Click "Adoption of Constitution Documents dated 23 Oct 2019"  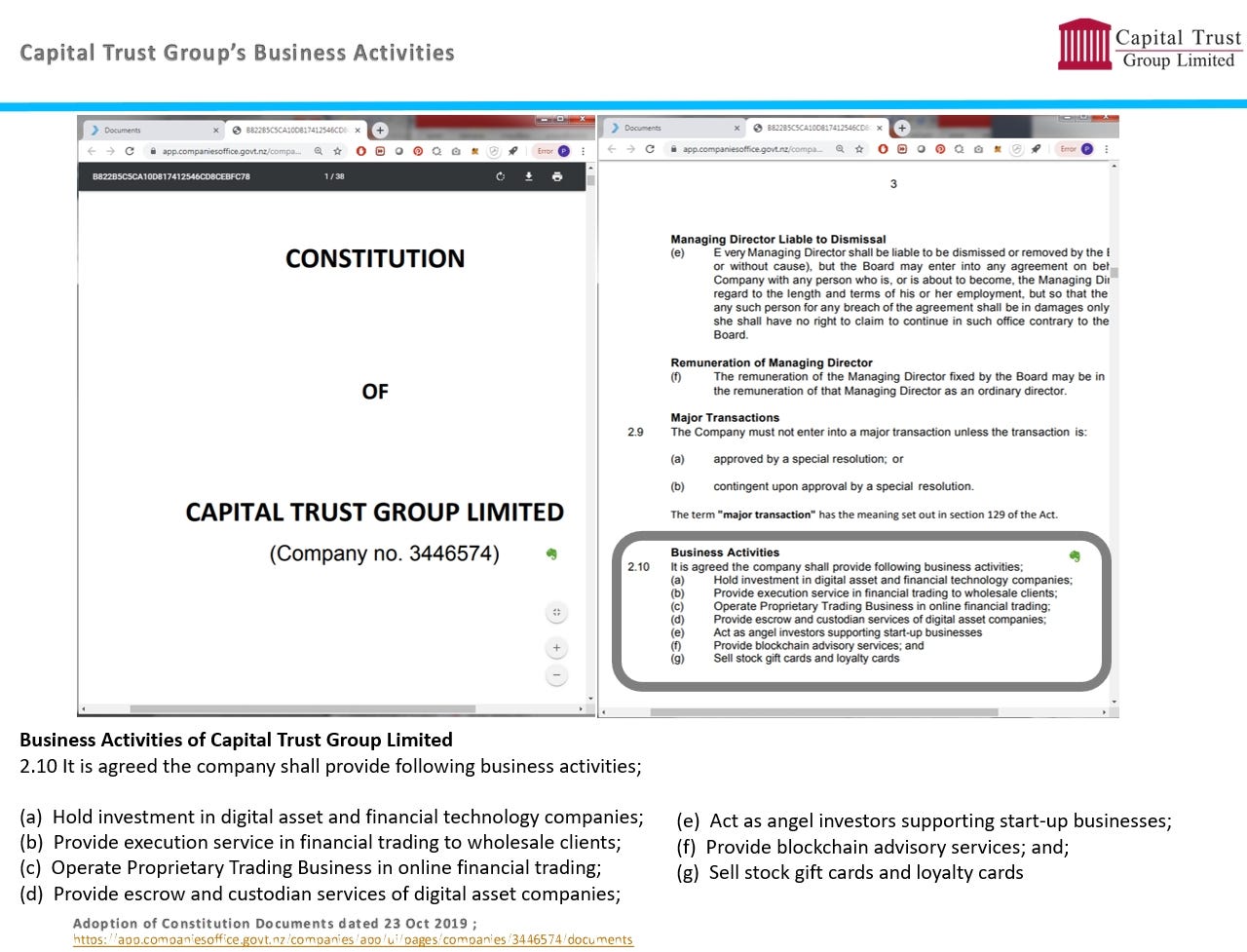pos(271,923)
